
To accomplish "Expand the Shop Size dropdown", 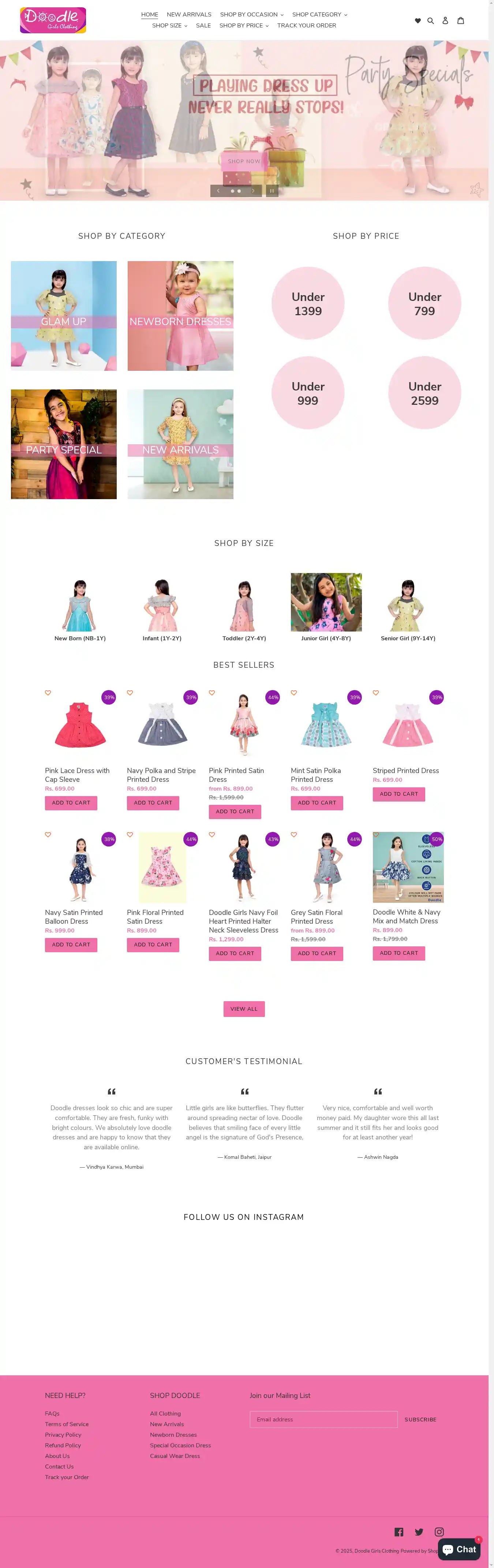I will 169,26.
